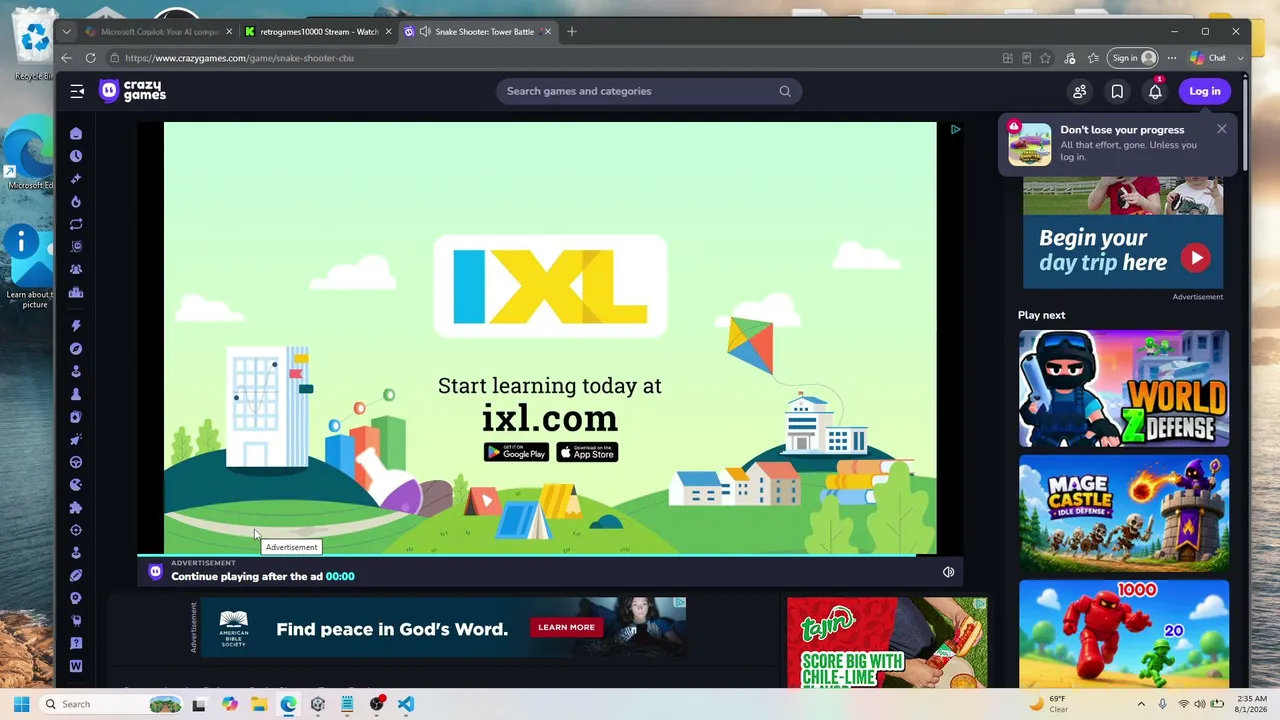Viewport: 1280px width, 720px height.
Task: Open the puzzle piece category in sidebar
Action: tap(76, 507)
